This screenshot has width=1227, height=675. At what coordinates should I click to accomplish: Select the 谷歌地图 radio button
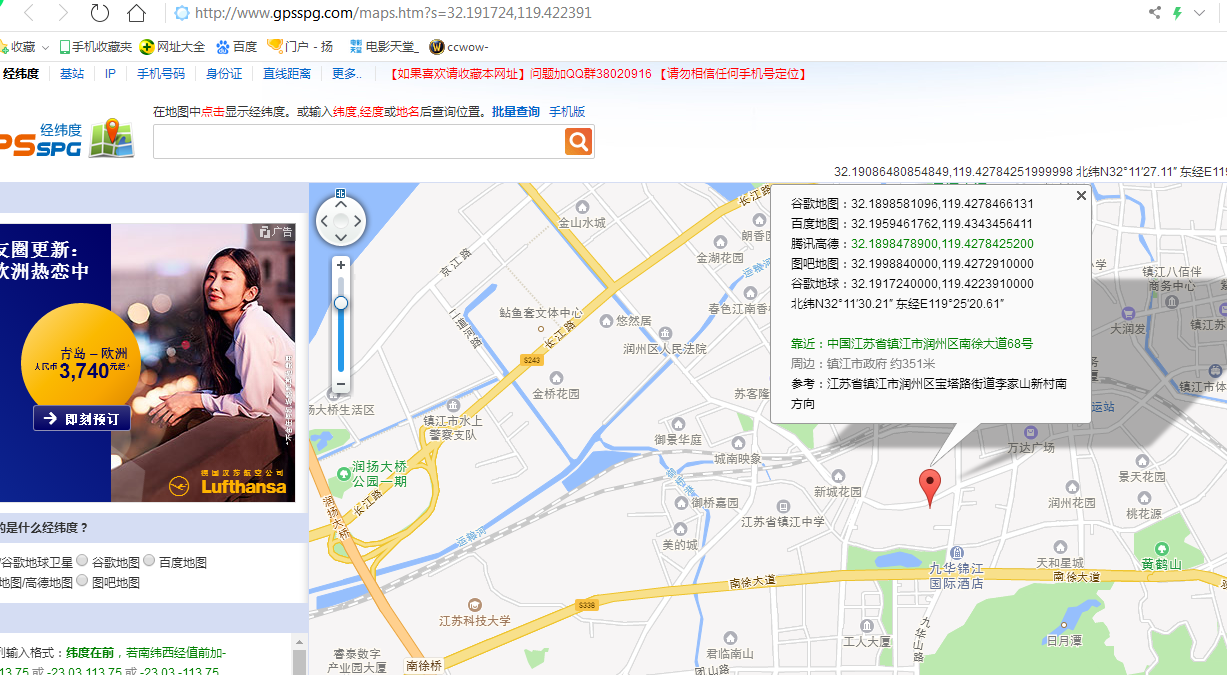pyautogui.click(x=82, y=561)
